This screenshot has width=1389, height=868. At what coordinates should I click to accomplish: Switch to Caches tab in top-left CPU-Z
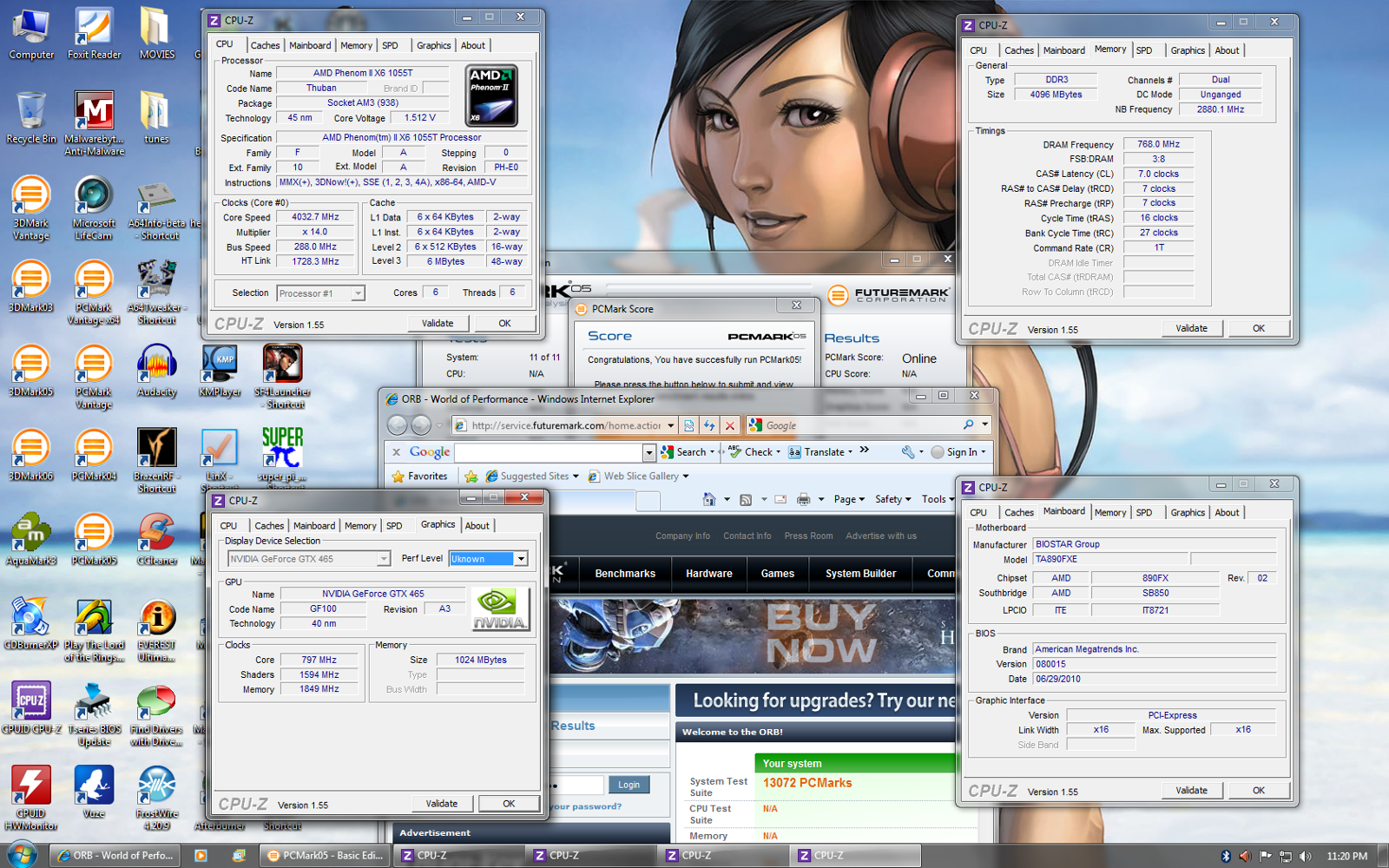[x=265, y=45]
